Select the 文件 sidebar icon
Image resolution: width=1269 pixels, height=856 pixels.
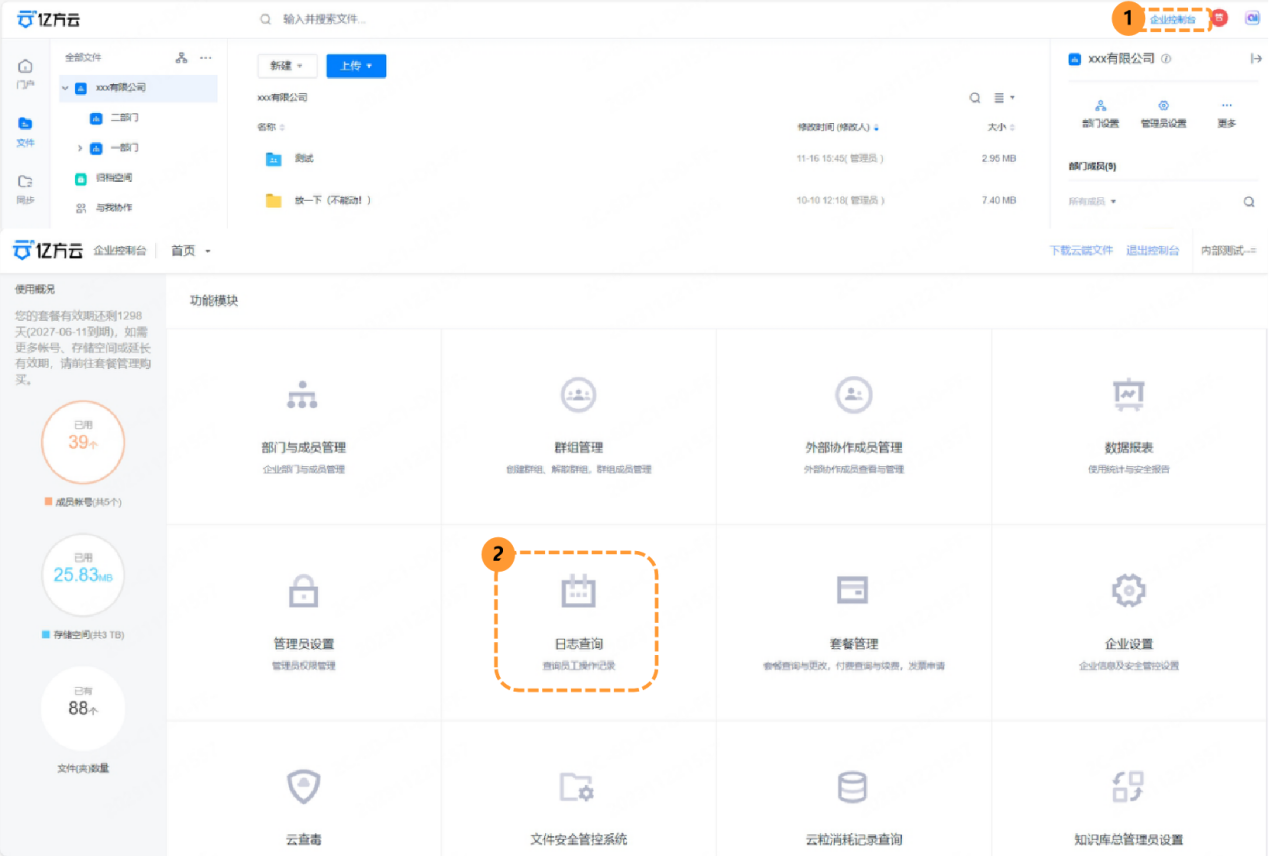click(25, 131)
